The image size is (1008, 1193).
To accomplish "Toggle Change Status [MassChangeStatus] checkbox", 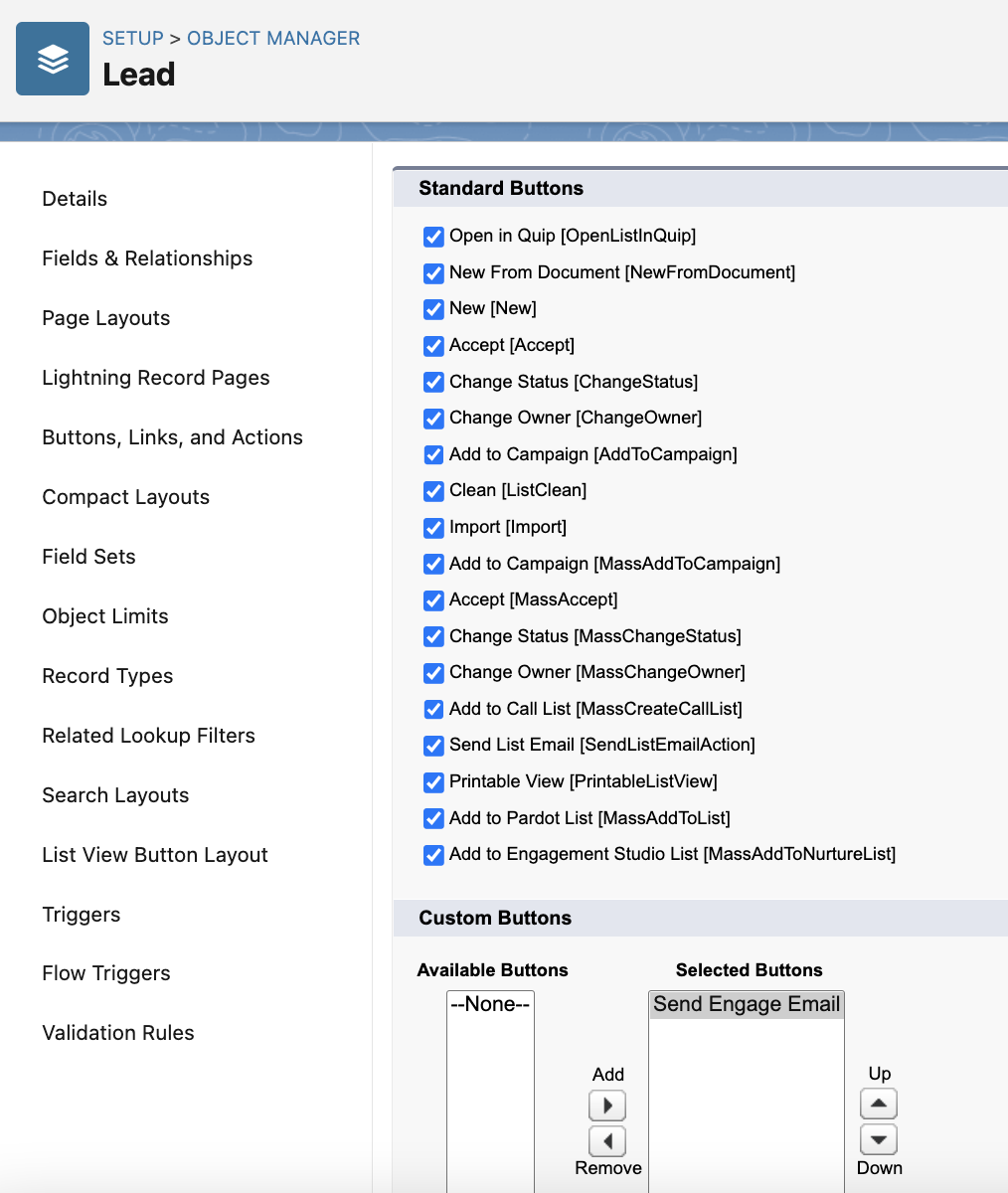I will pyautogui.click(x=433, y=637).
